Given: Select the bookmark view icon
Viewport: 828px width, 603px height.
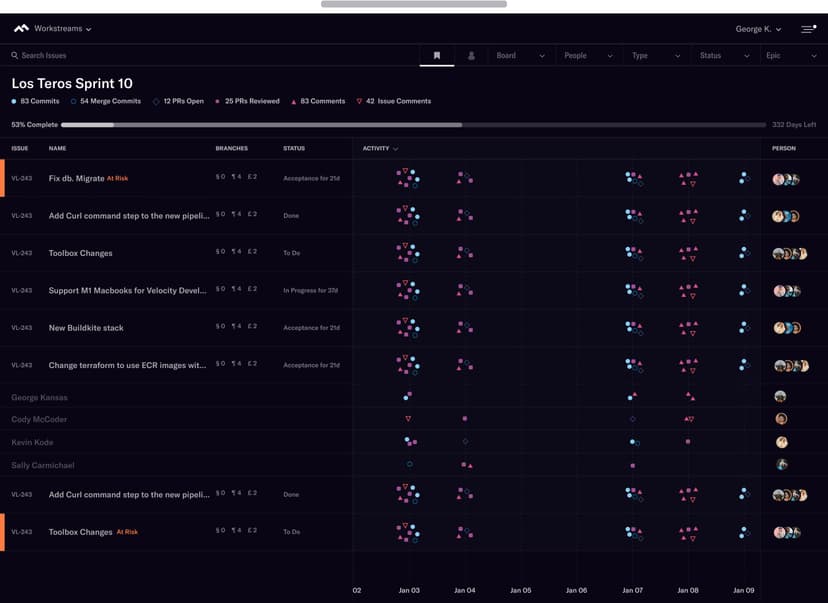Looking at the screenshot, I should point(437,56).
